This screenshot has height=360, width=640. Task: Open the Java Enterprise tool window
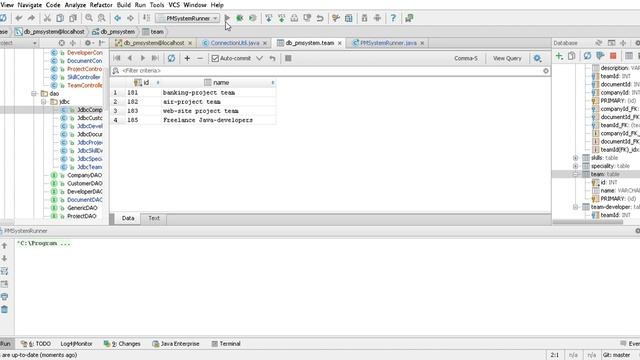[x=176, y=344]
